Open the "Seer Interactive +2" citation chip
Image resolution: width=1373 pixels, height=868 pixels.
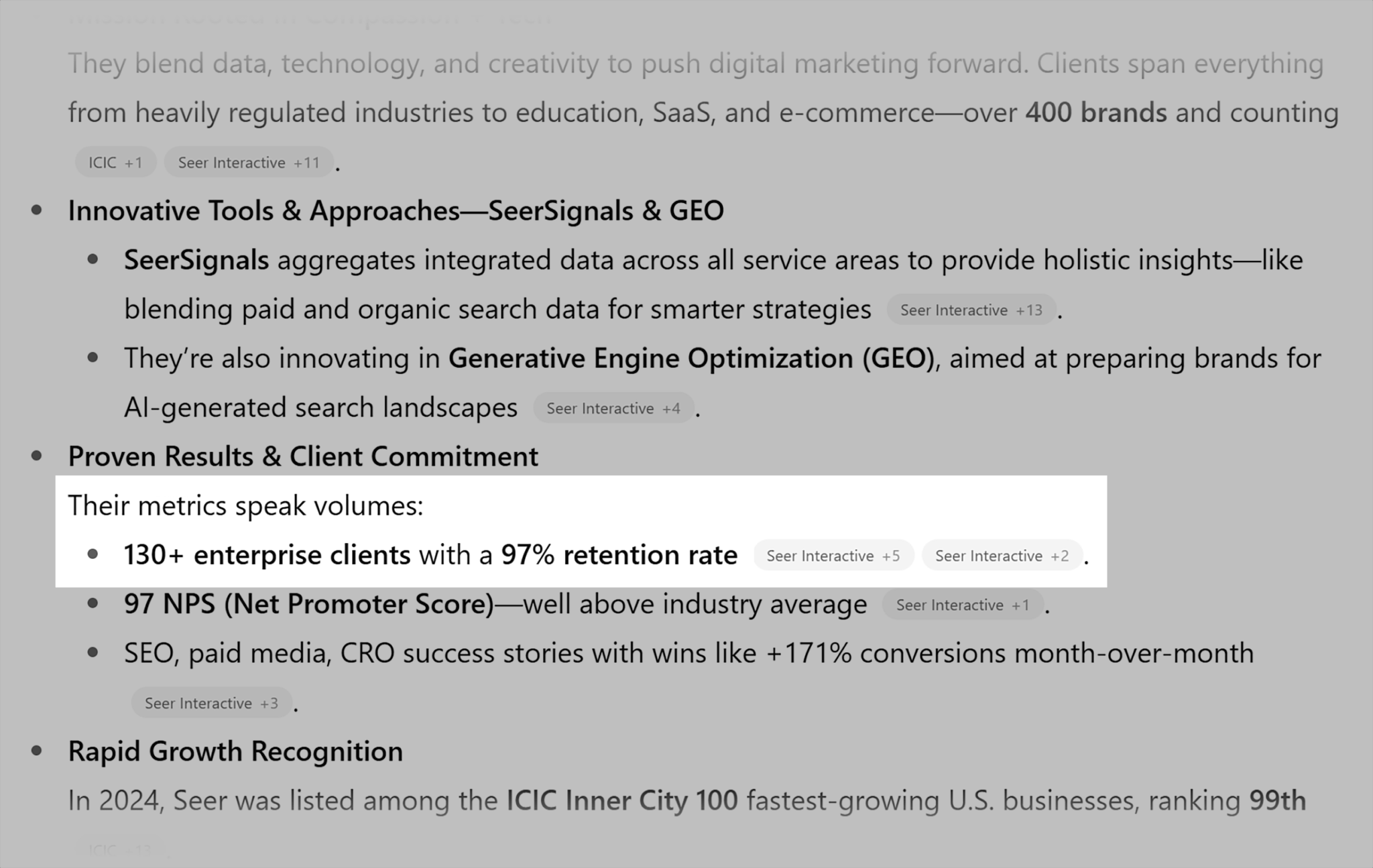[x=1002, y=556]
